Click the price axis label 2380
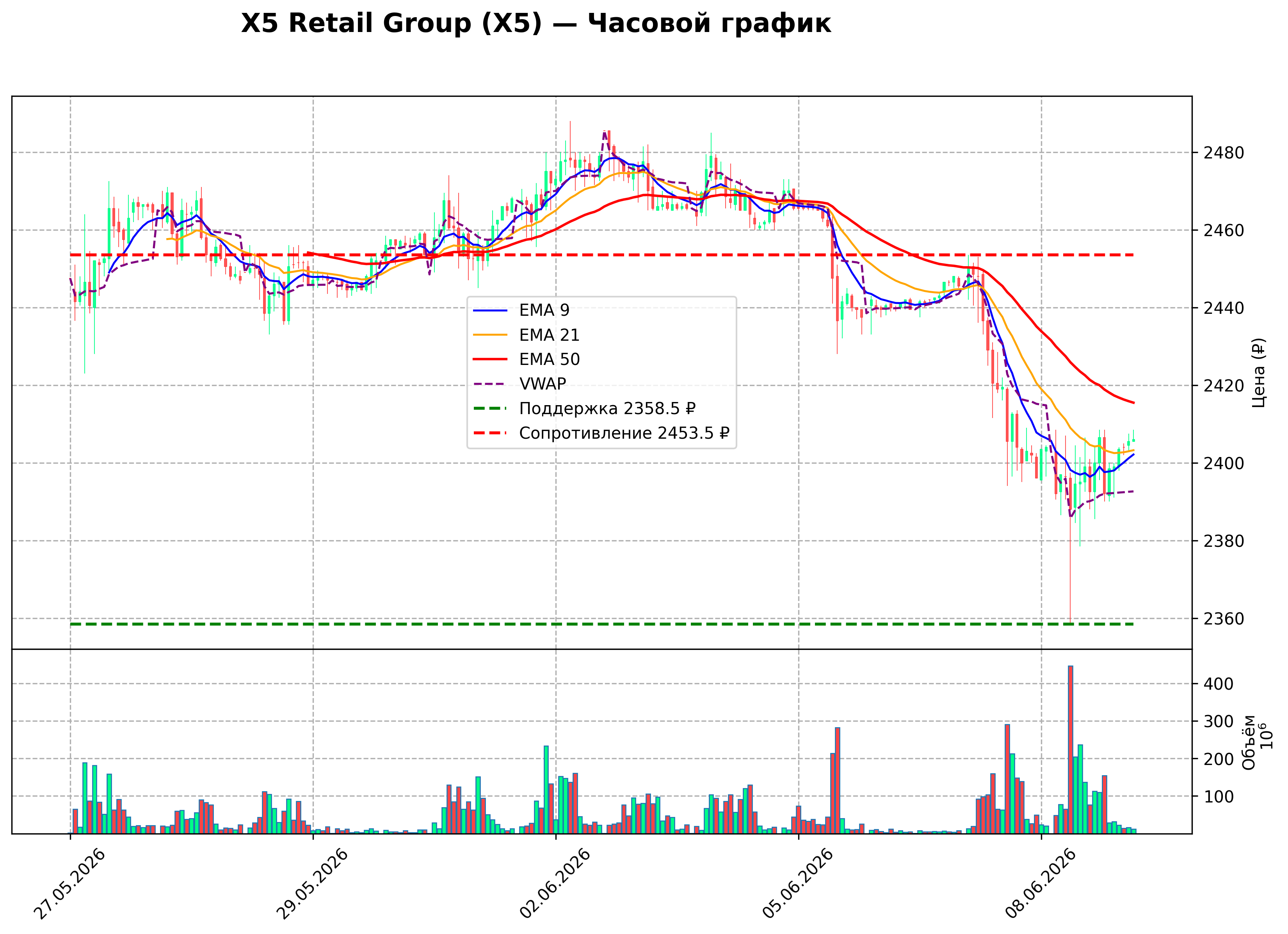This screenshot has width=1288, height=934. pos(1224,541)
